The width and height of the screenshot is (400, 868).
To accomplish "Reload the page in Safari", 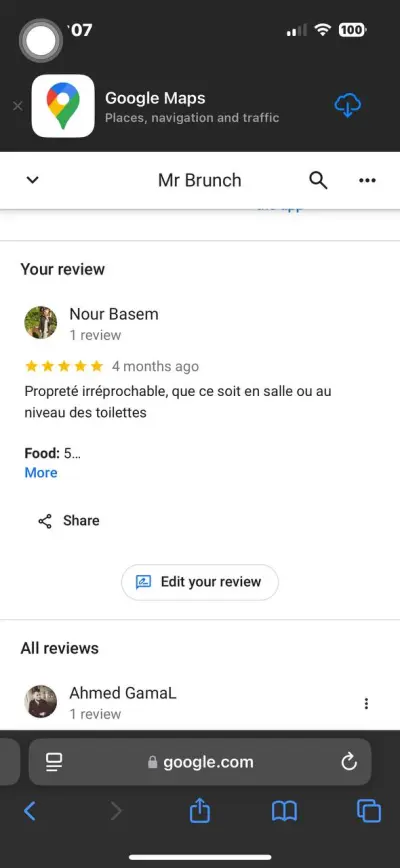I will pos(349,762).
